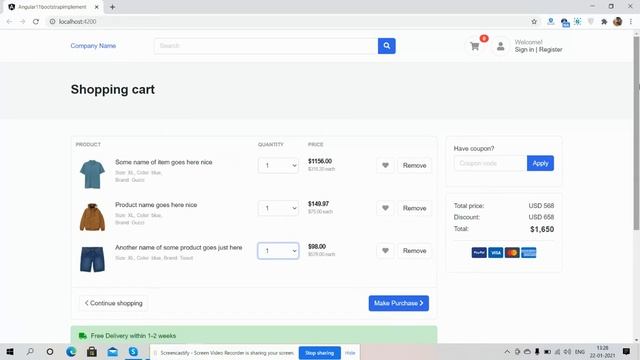Open the Chrome profile avatar
Screen dimensions: 640x360
tap(618, 22)
